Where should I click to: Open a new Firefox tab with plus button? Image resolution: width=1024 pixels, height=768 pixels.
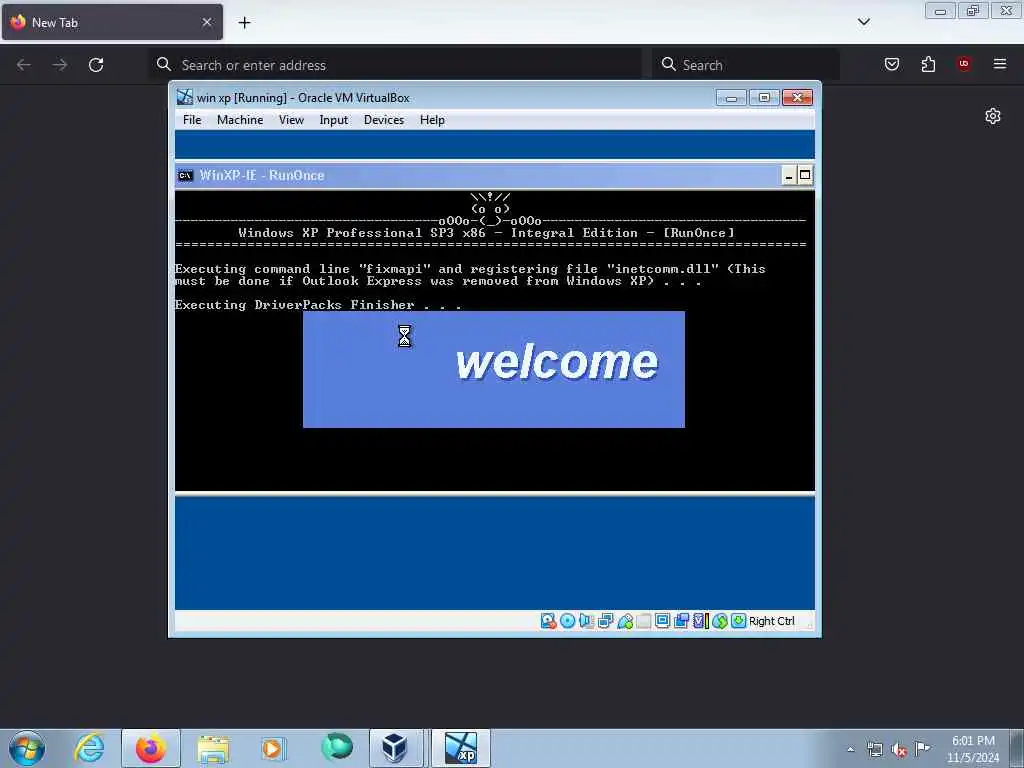click(244, 23)
